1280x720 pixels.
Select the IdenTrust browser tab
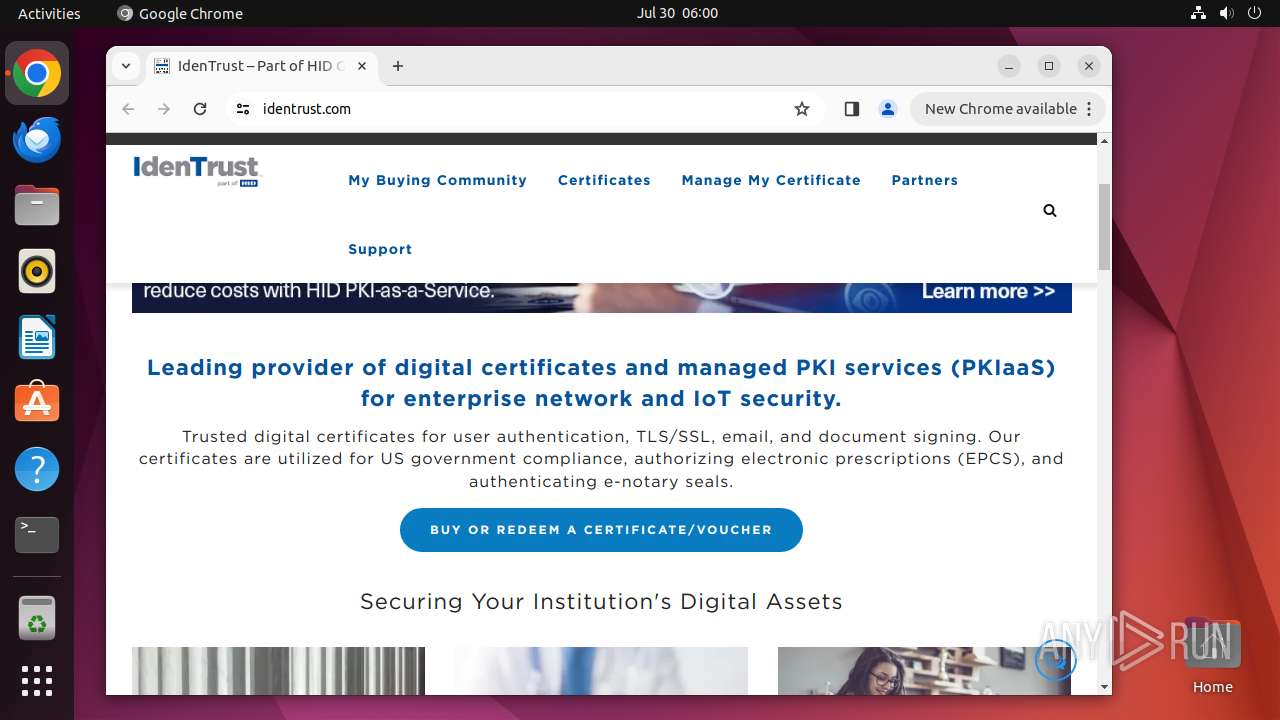[262, 66]
